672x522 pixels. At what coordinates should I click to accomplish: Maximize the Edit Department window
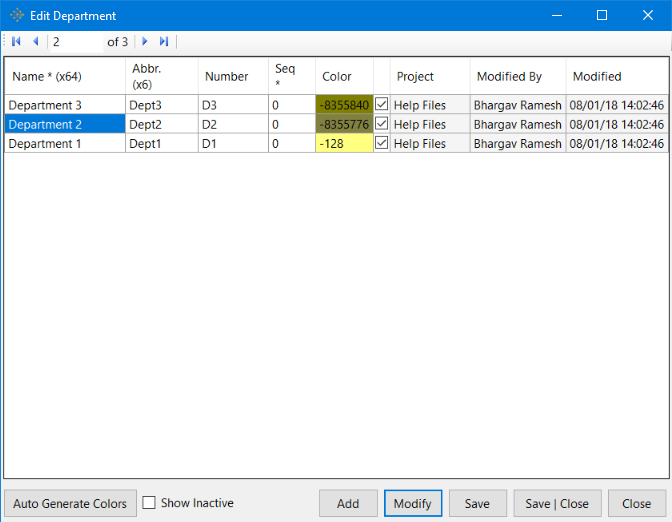[x=602, y=15]
